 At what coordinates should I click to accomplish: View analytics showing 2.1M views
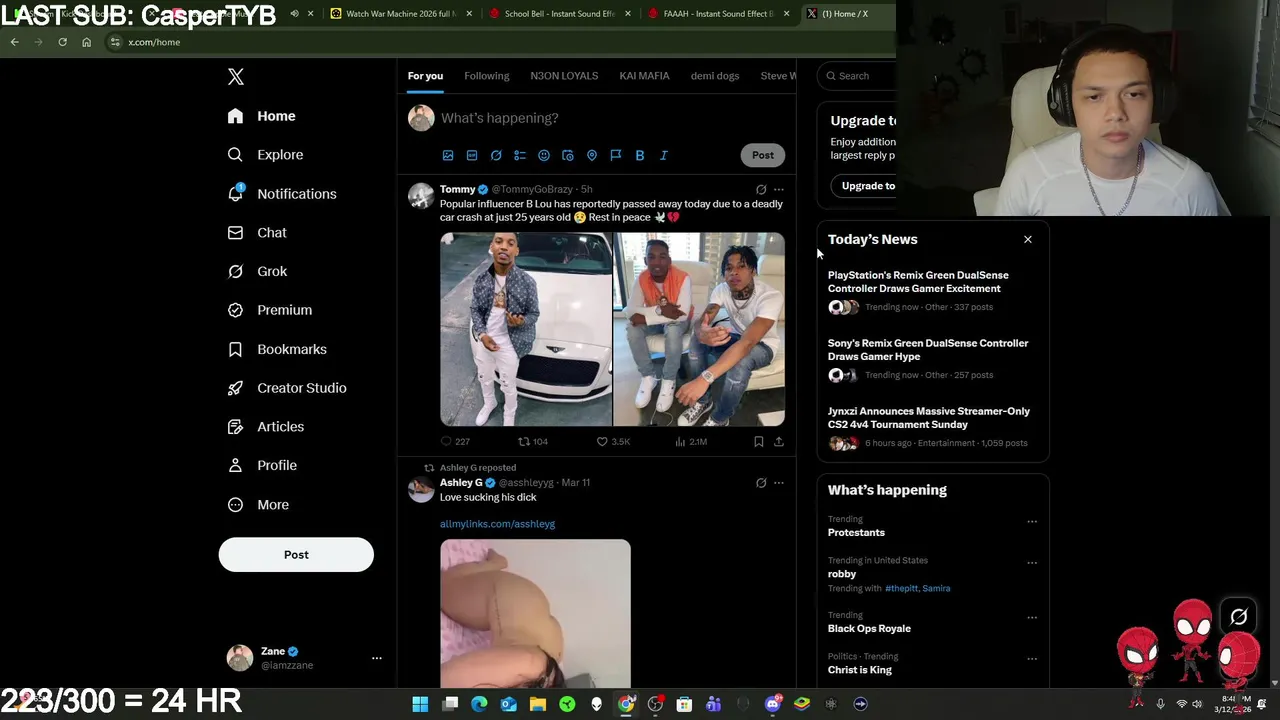pyautogui.click(x=691, y=441)
